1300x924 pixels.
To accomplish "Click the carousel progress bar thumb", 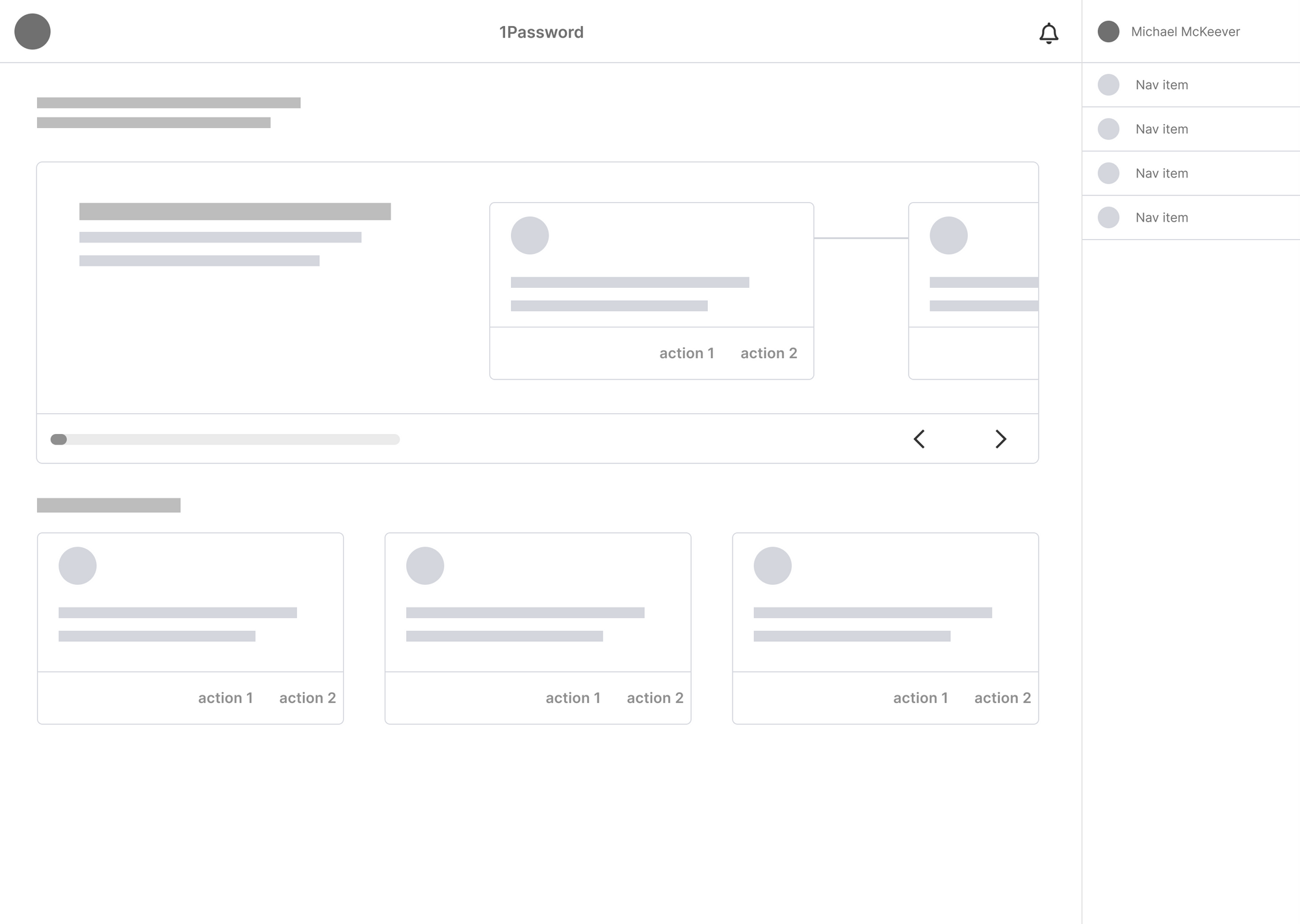I will [x=58, y=439].
